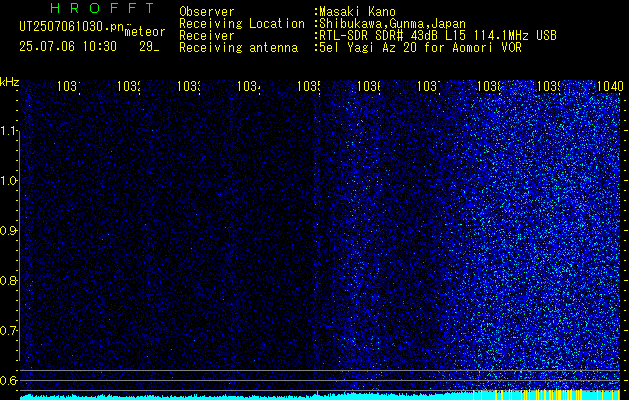Screen dimensions: 629x400
Task: Click the count value 29_
Action: (x=149, y=47)
